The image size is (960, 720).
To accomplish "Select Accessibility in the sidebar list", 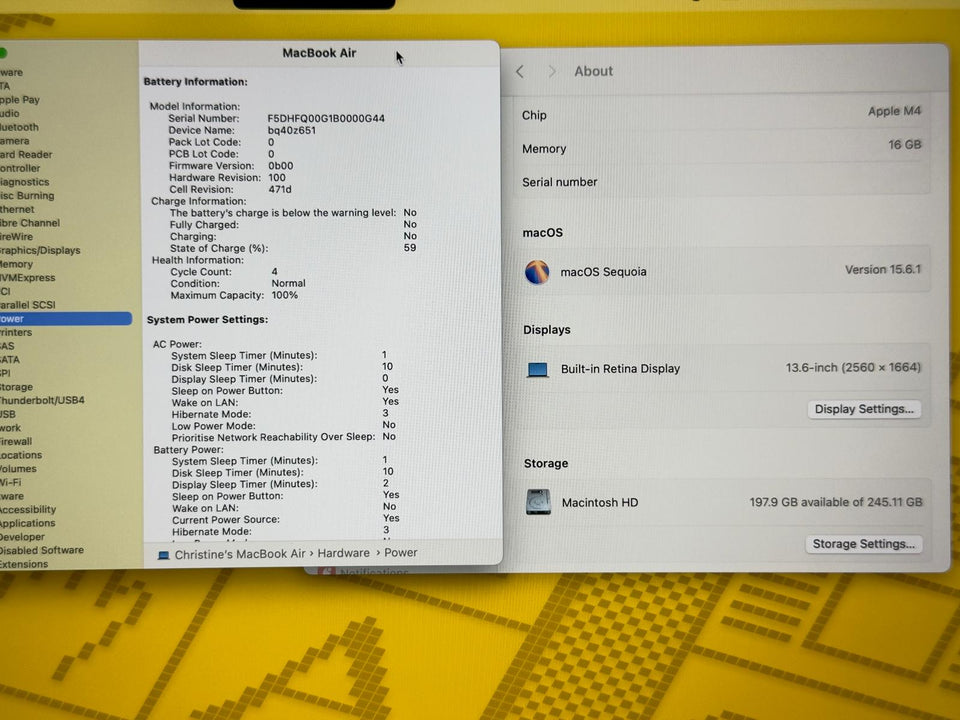I will point(28,509).
